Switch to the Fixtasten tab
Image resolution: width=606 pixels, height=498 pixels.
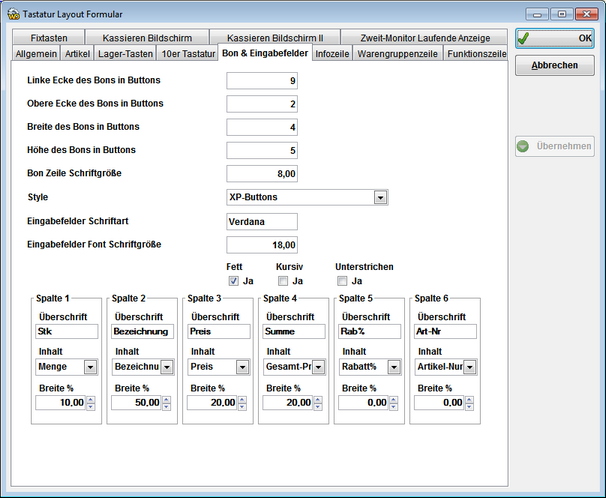48,37
